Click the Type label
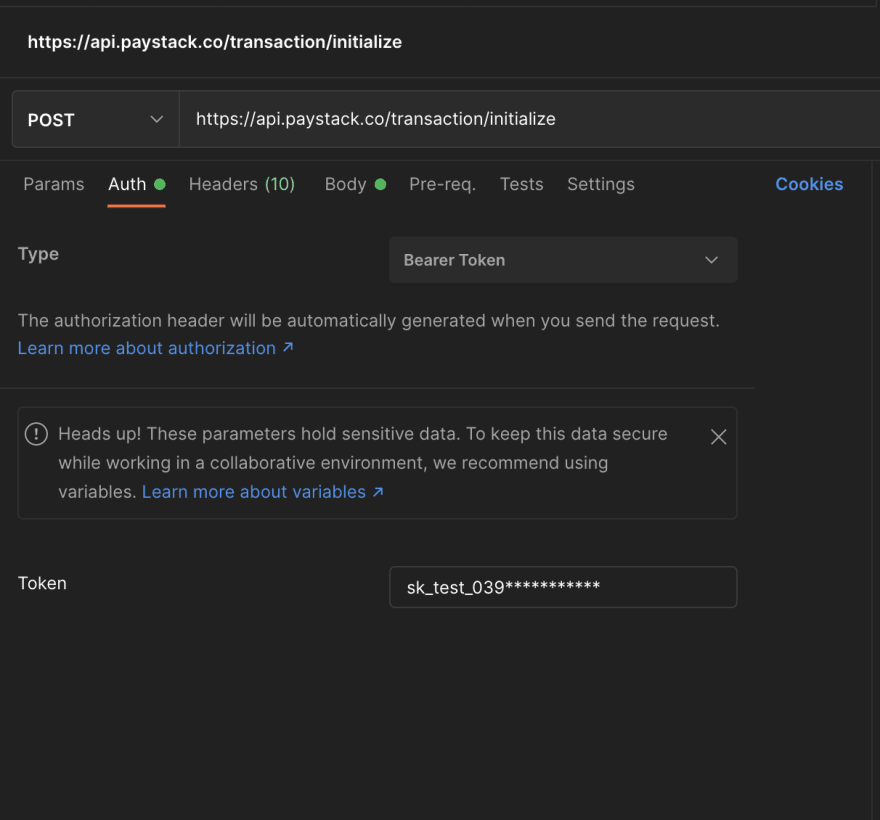The height and width of the screenshot is (820, 880). point(38,254)
